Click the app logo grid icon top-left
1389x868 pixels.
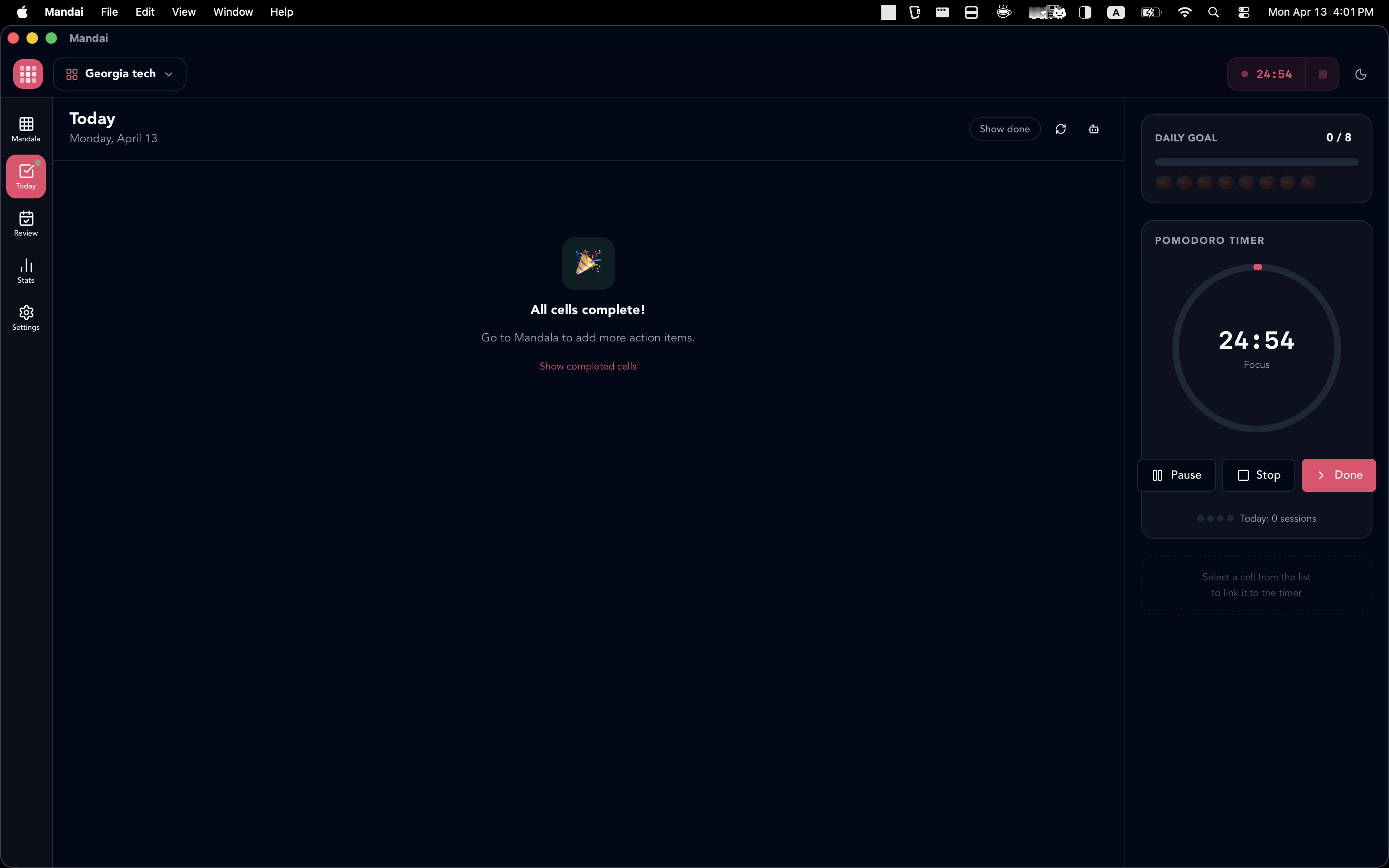pyautogui.click(x=28, y=74)
